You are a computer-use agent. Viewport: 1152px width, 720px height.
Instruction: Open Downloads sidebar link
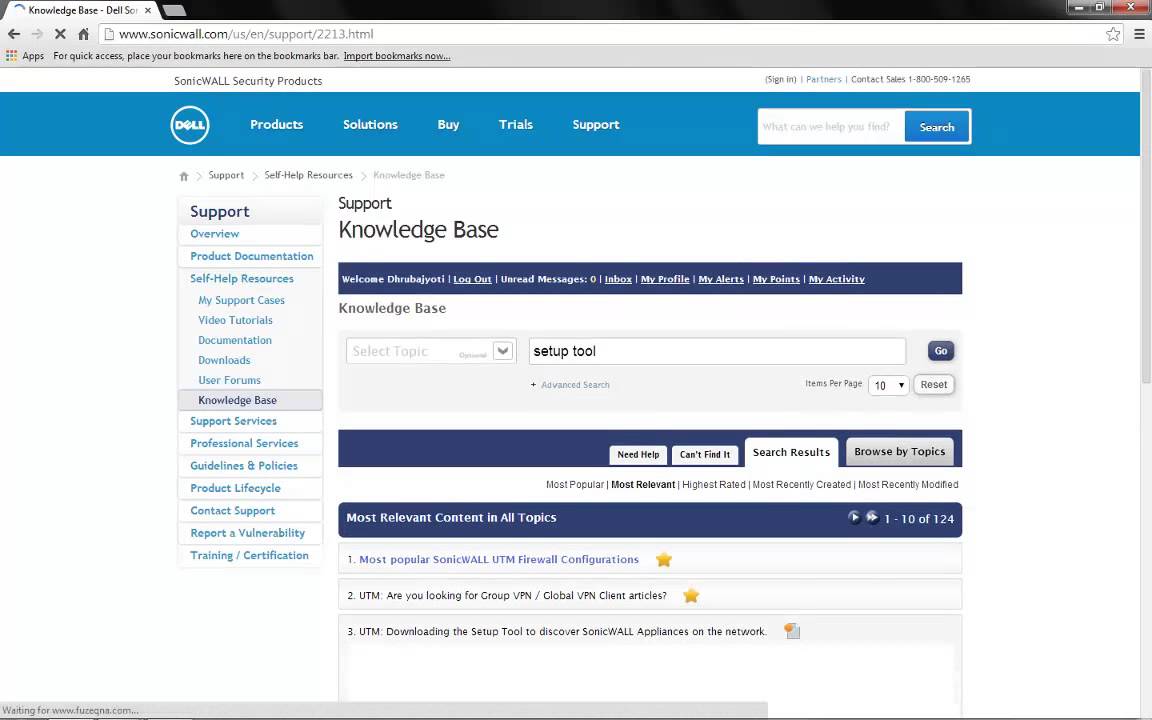pyautogui.click(x=224, y=361)
